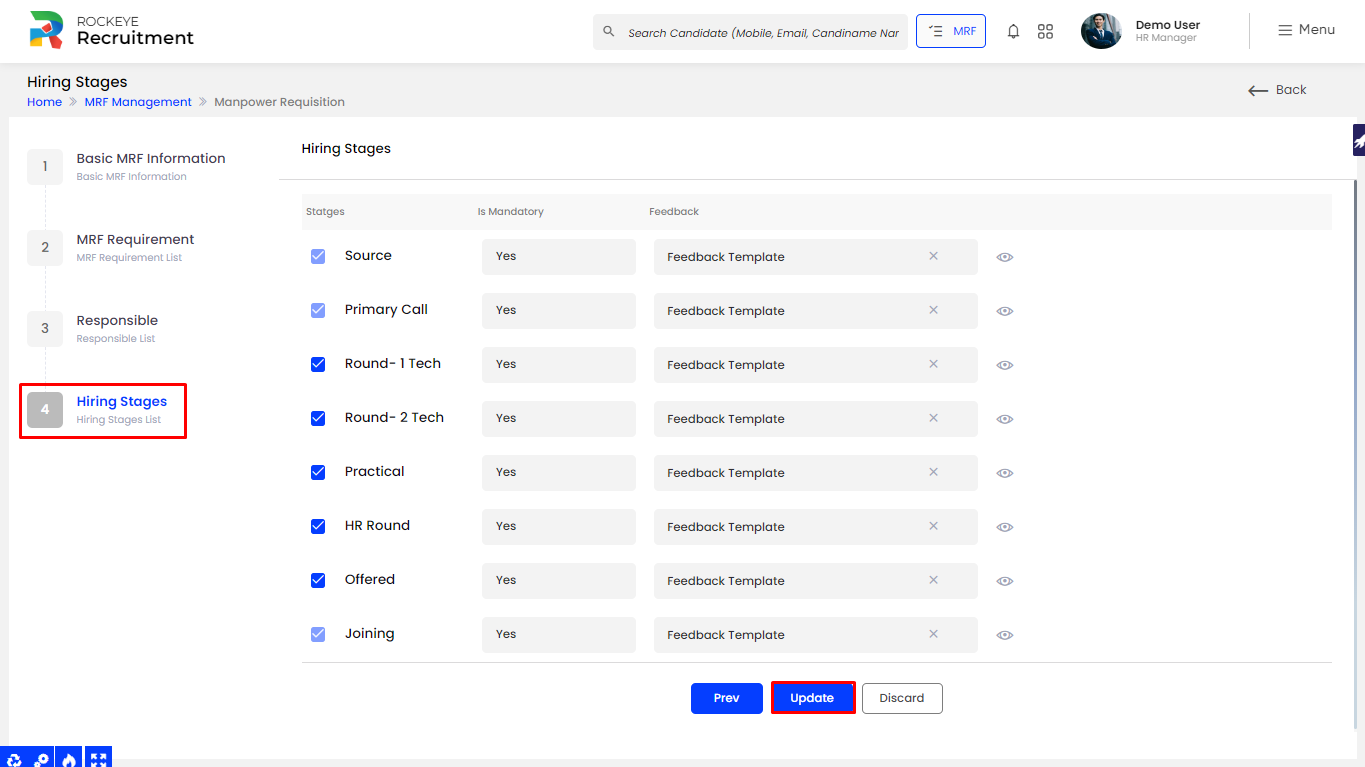Uncheck the Round- 2 Tech checkbox
The image size is (1365, 767).
click(x=318, y=418)
